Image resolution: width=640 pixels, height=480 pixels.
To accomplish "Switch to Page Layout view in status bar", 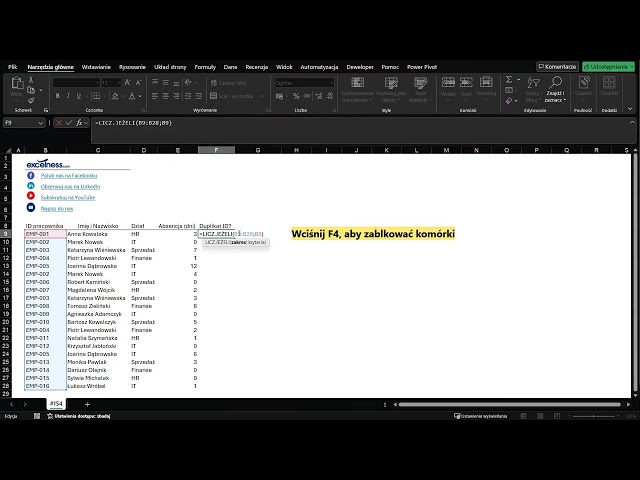I will [540, 416].
